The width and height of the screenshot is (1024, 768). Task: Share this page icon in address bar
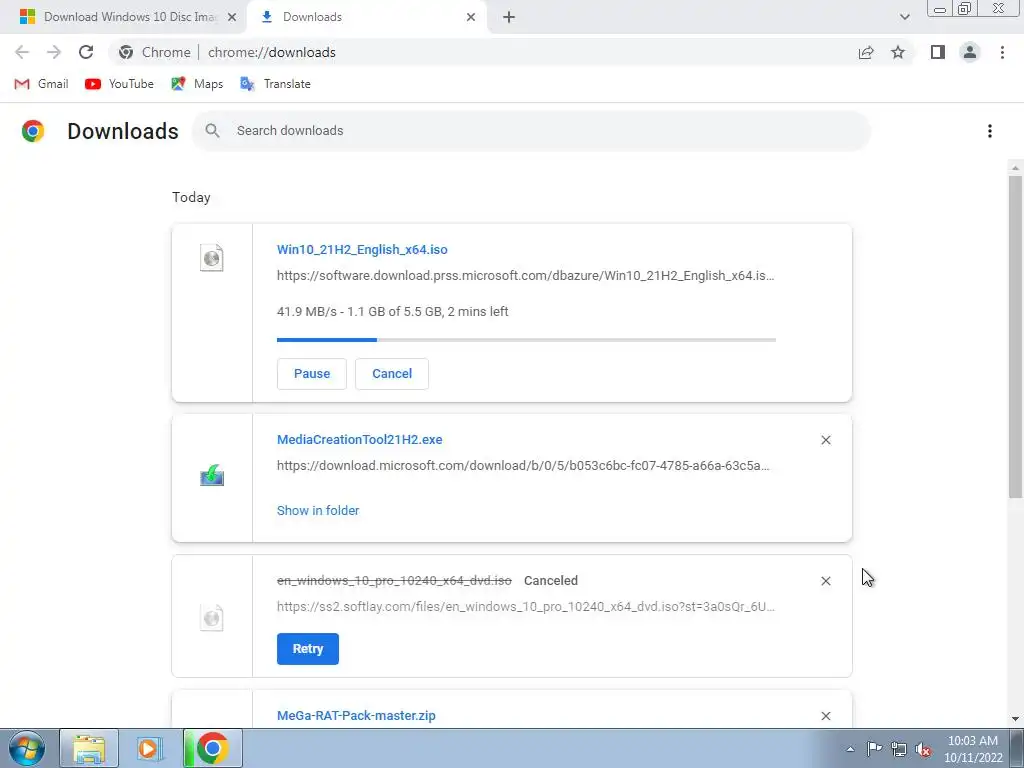[x=866, y=52]
